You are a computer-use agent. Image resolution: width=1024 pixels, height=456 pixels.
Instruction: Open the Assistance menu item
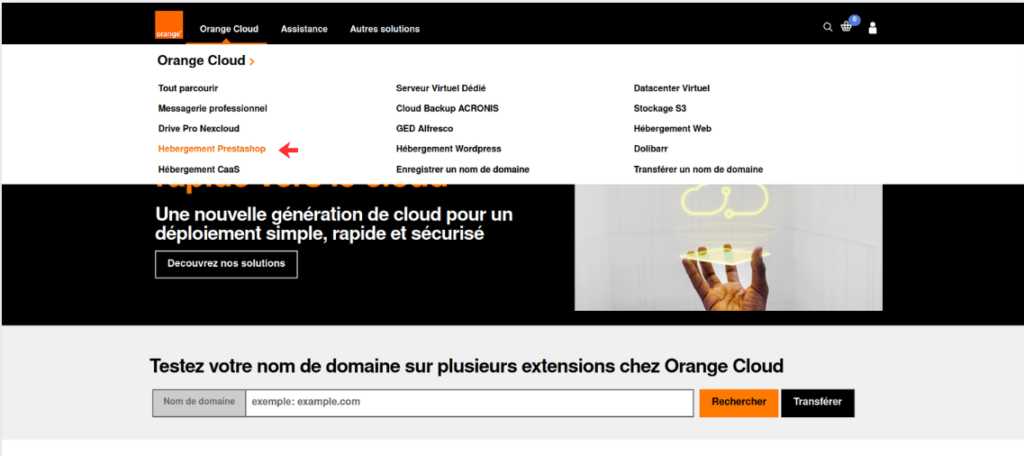tap(304, 29)
